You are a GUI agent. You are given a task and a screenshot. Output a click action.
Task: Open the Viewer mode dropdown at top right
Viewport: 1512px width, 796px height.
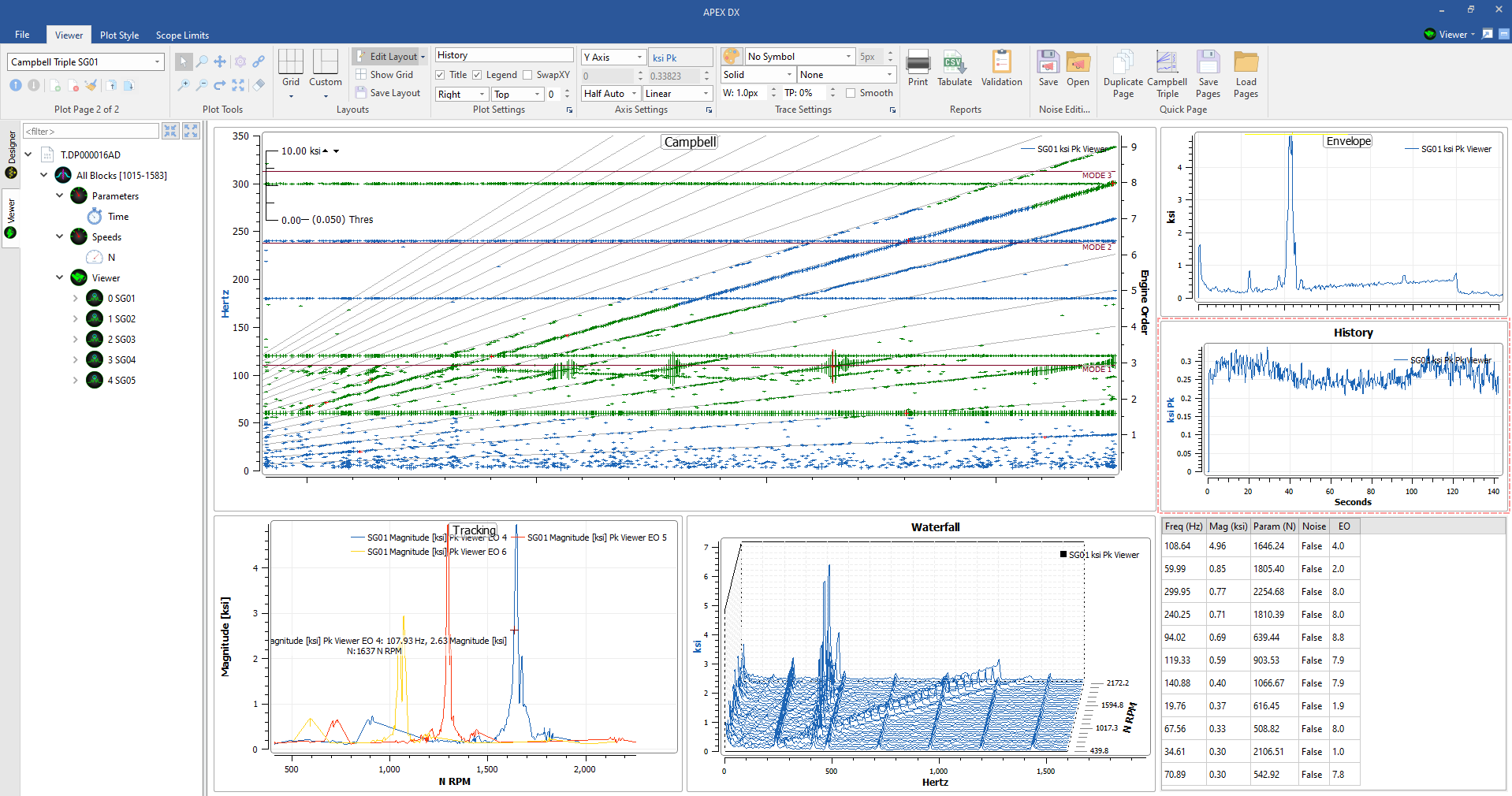1449,34
